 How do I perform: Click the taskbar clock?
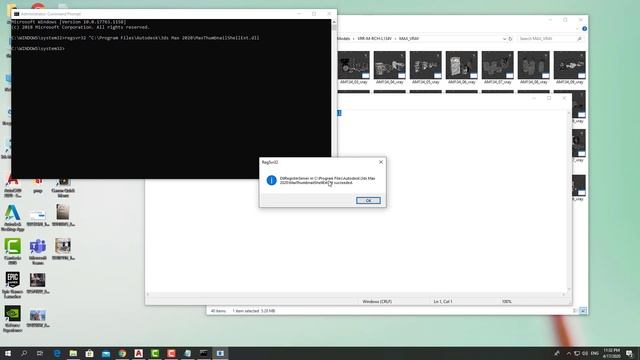[x=611, y=353]
